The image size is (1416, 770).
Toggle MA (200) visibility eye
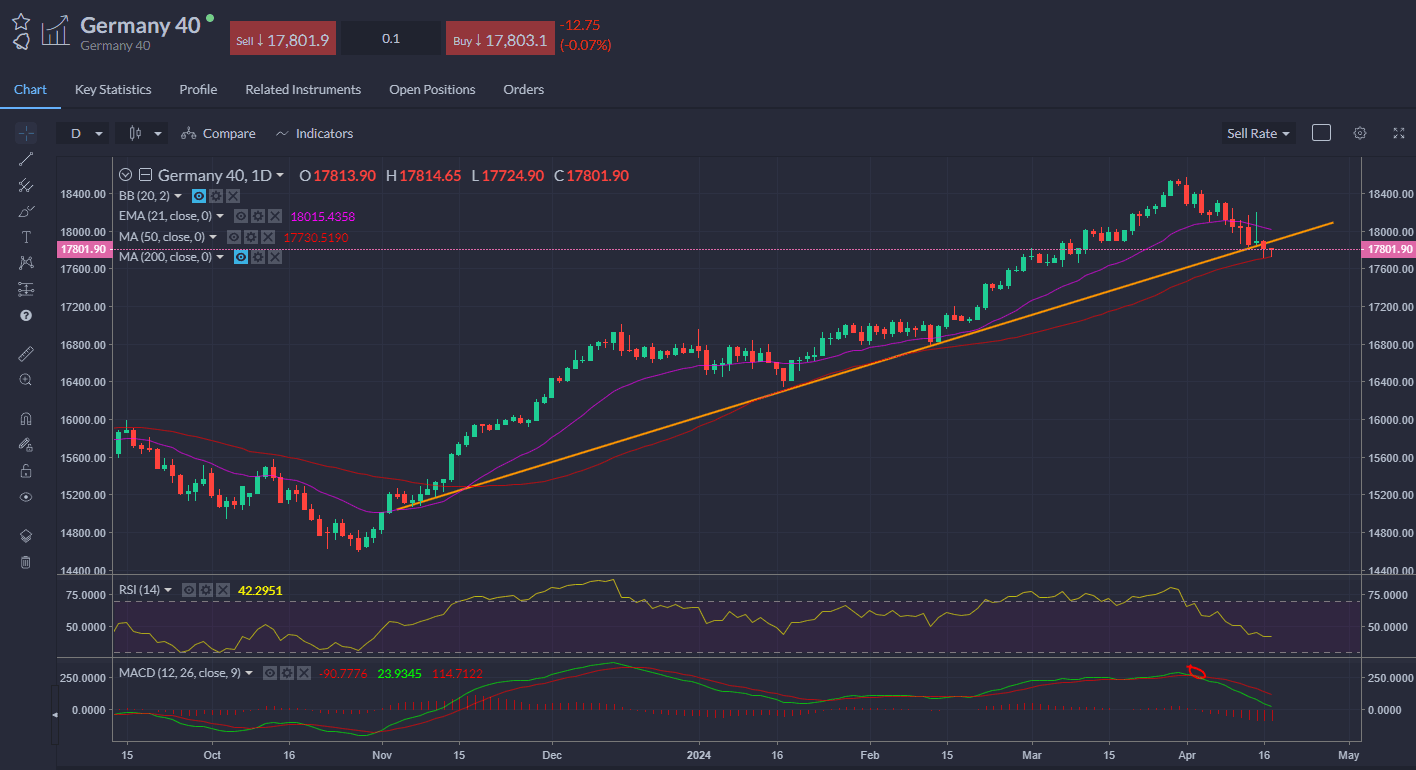241,257
